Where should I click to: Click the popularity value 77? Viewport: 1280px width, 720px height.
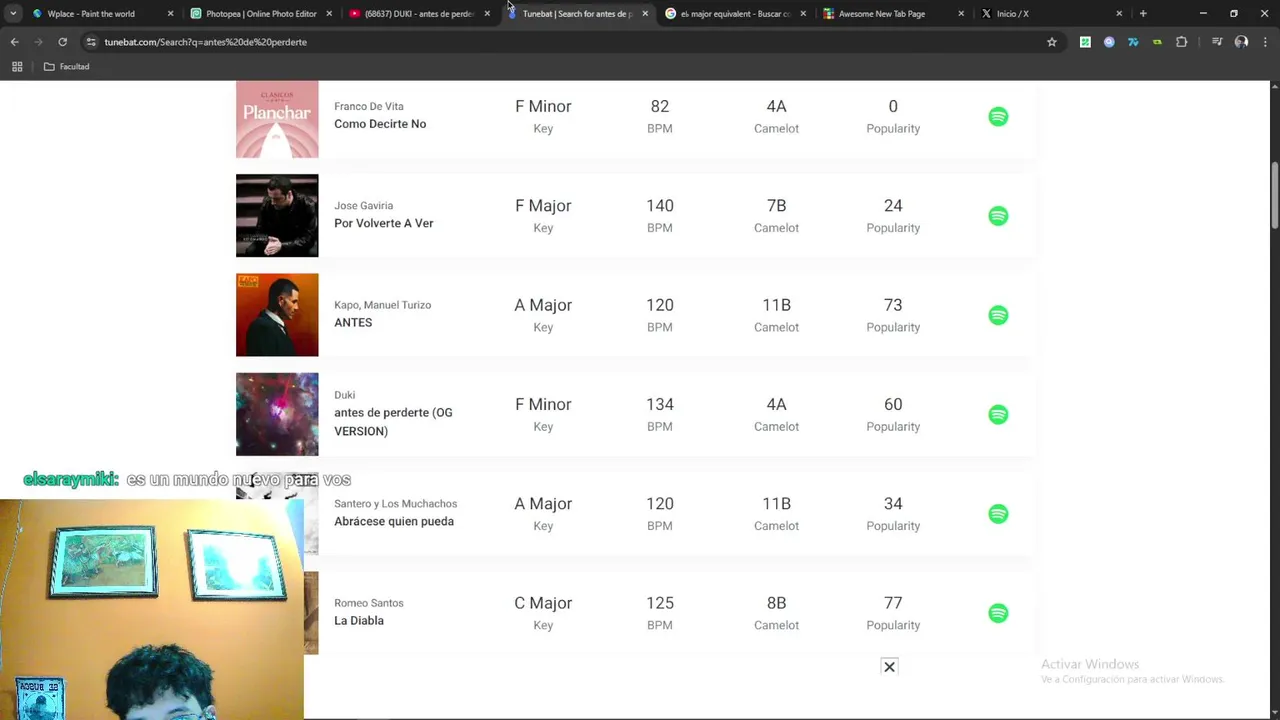coord(893,603)
